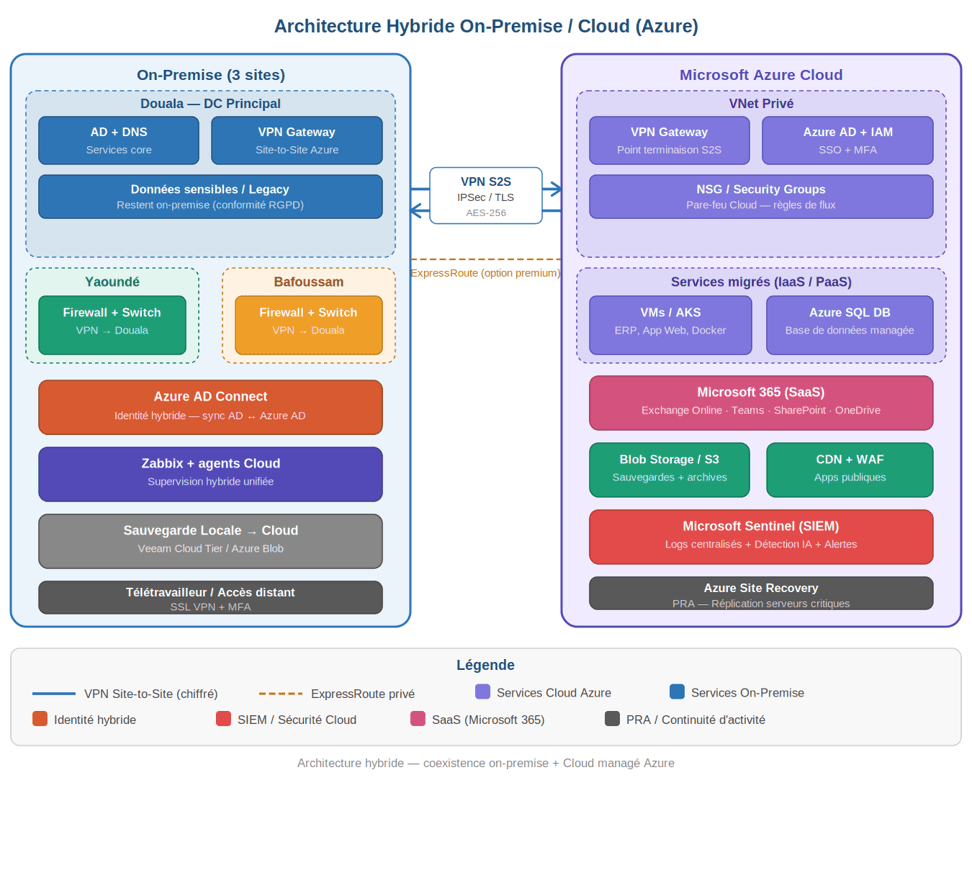Viewport: 972px width, 886px height.
Task: Click the AD + DNS services core box
Action: 118,140
